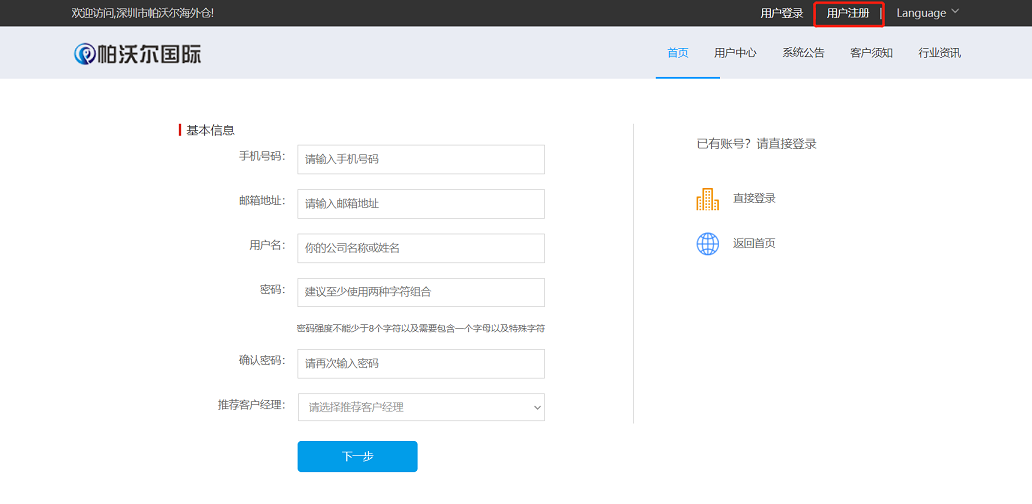Open the 用户注册 link in top bar
1032x504 pixels.
click(x=848, y=13)
